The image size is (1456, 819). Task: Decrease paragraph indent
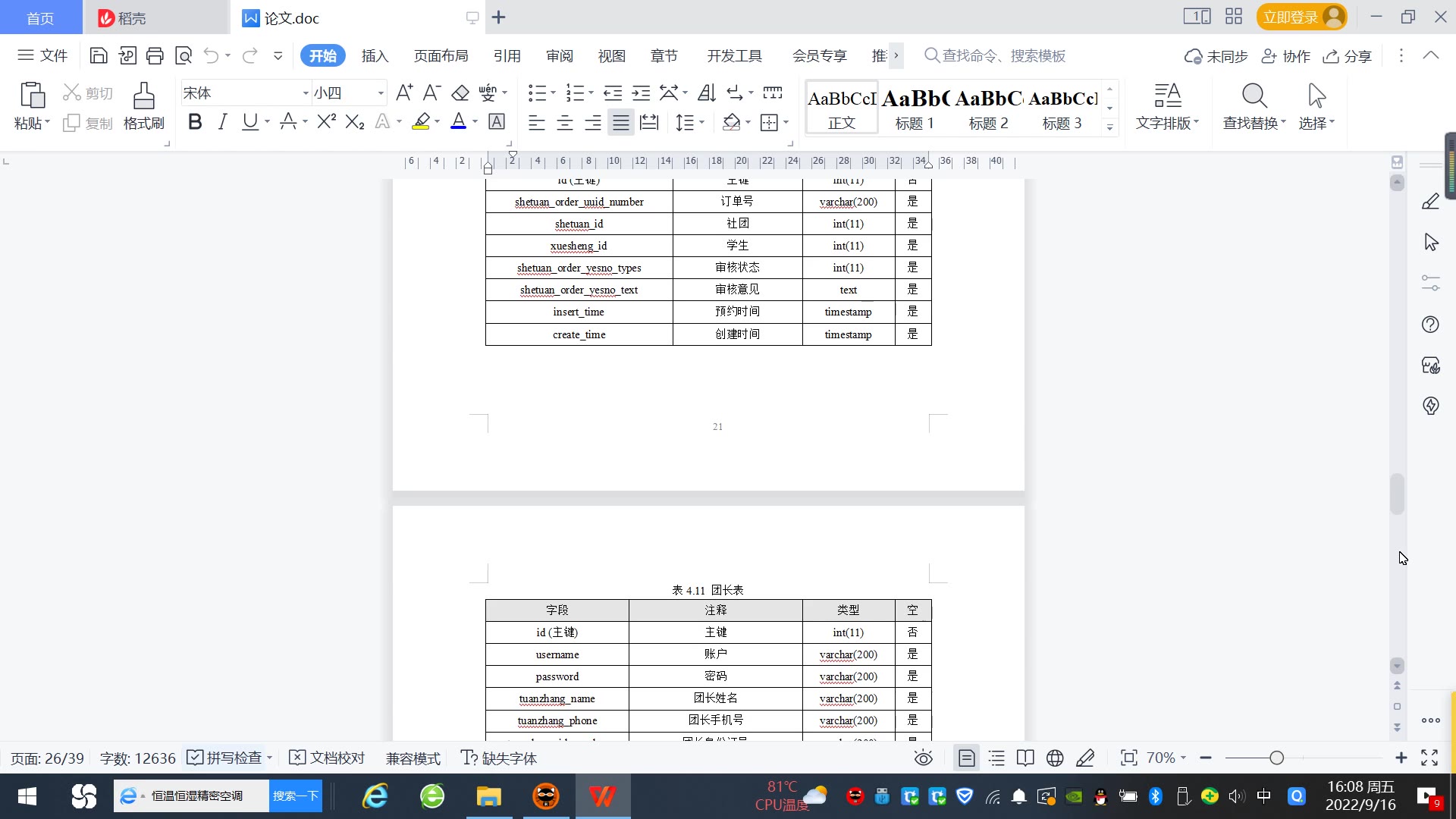tap(613, 93)
